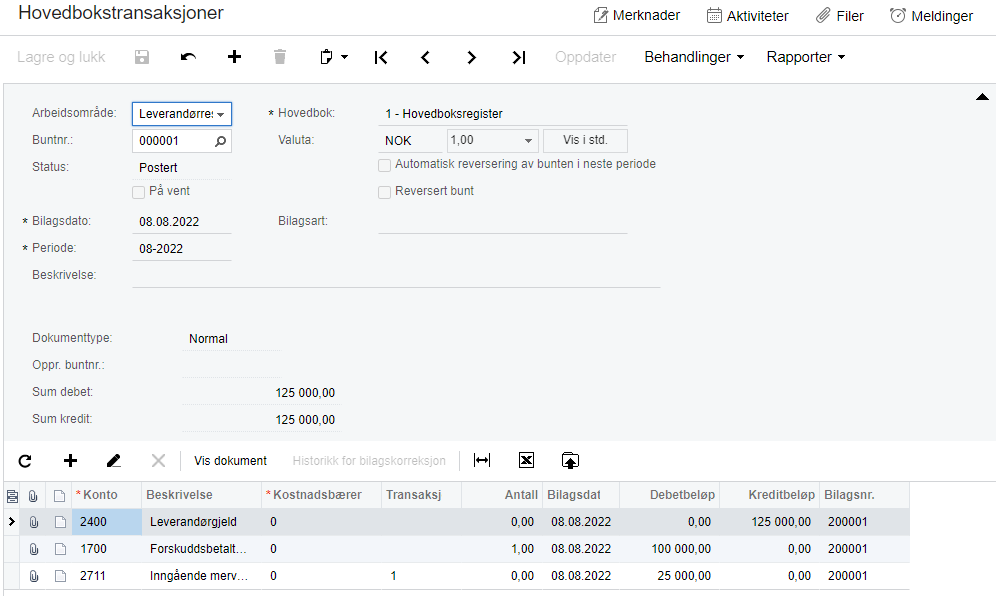Click the export to Excel icon
The image size is (996, 596).
point(527,460)
